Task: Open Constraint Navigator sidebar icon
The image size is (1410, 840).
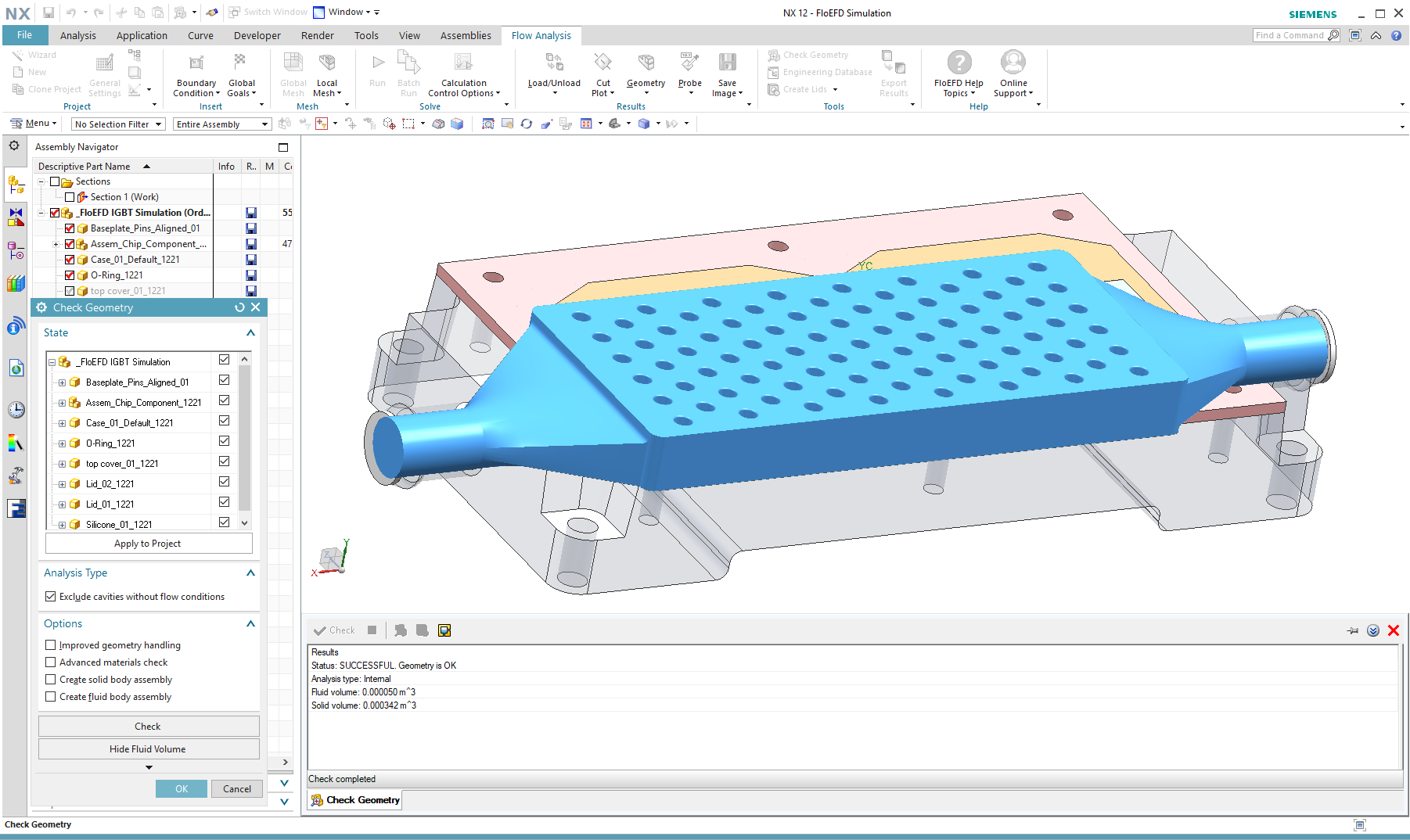Action: [x=16, y=217]
